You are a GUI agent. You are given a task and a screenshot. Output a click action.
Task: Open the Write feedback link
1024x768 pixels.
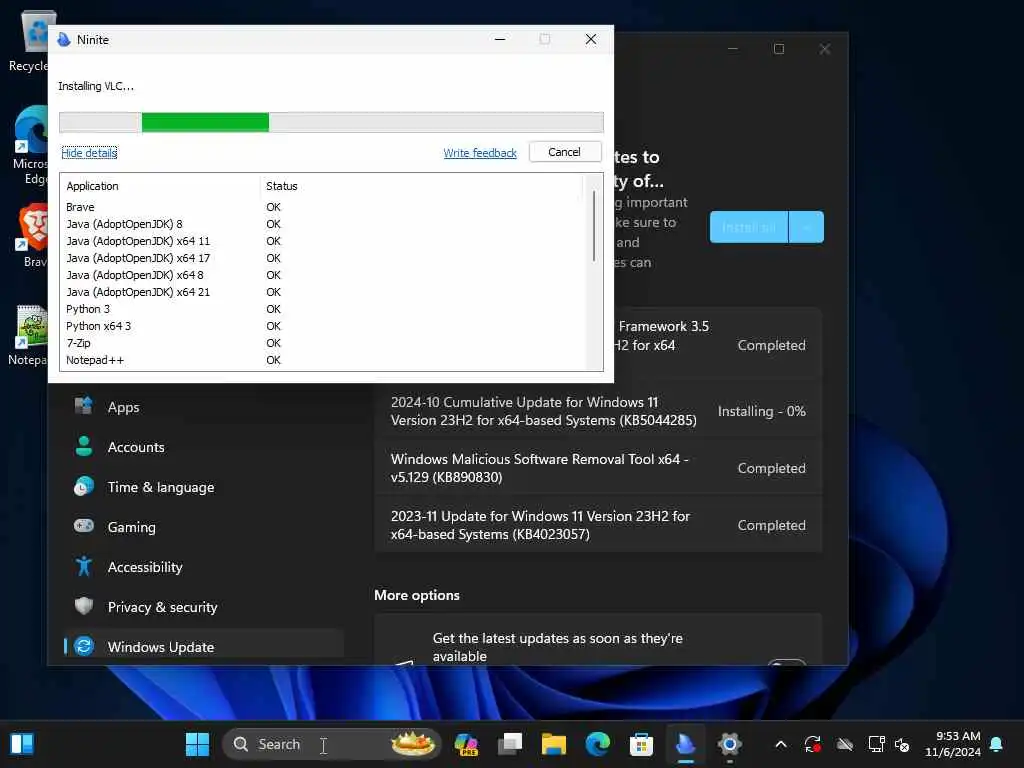click(480, 153)
